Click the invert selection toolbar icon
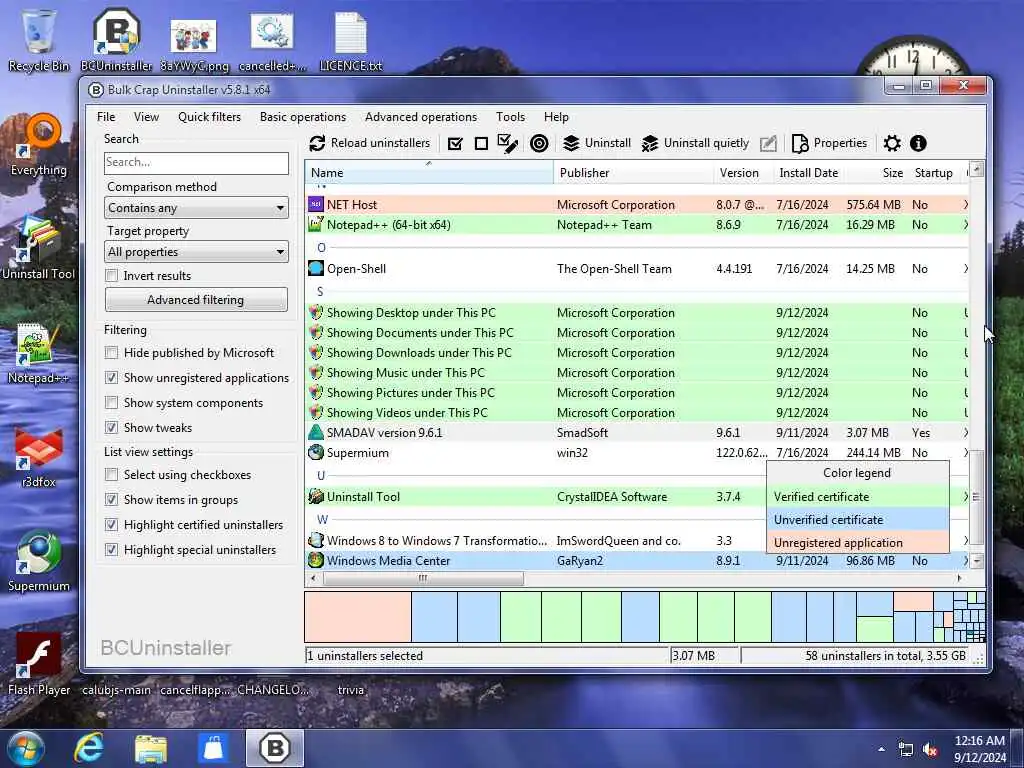Viewport: 1024px width, 768px height. tap(507, 143)
